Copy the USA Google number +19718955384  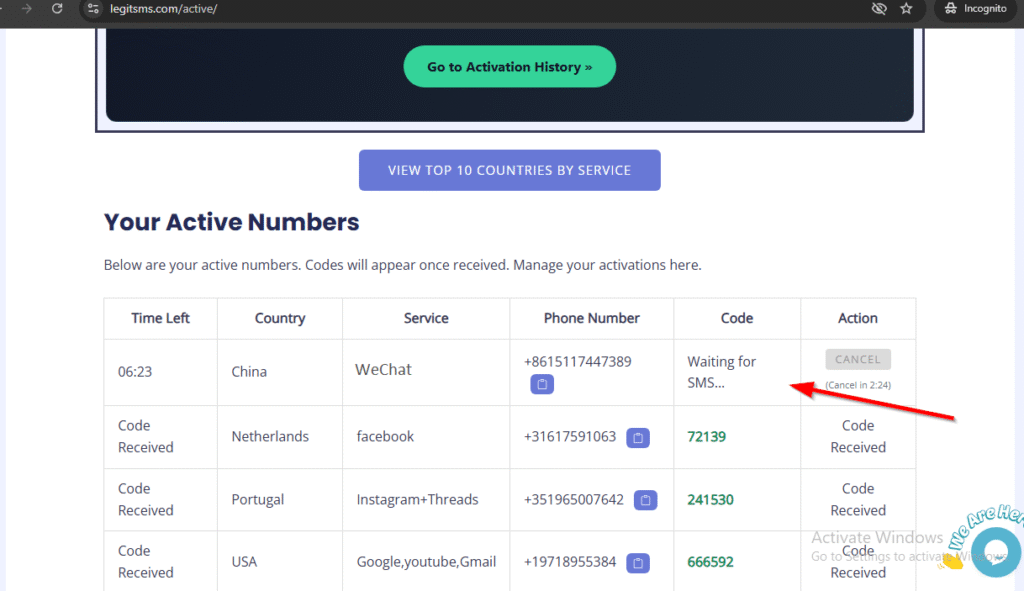[x=638, y=562]
